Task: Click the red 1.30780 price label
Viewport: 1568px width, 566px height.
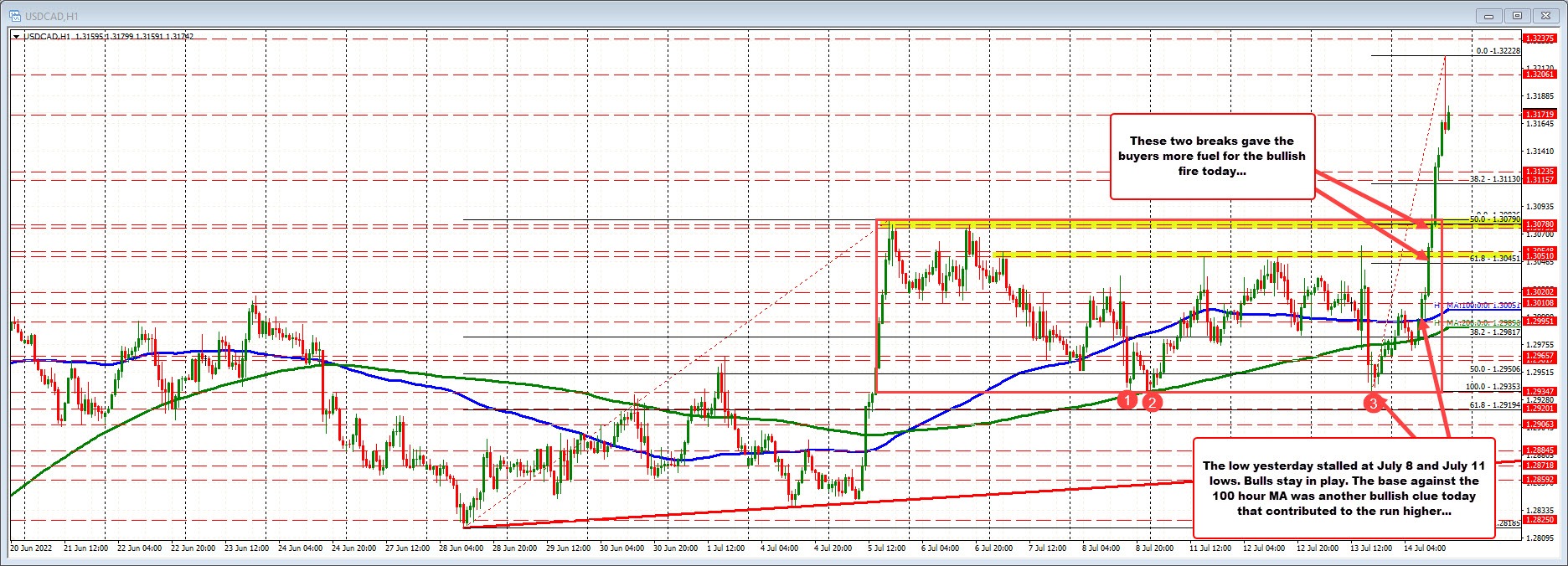Action: coord(1540,224)
